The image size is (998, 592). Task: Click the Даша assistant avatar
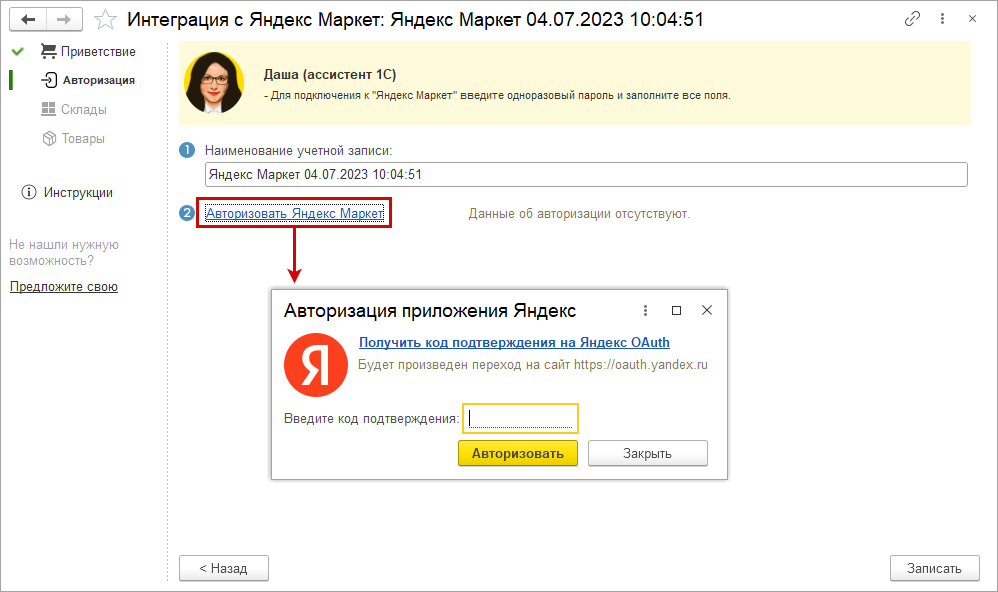[214, 83]
